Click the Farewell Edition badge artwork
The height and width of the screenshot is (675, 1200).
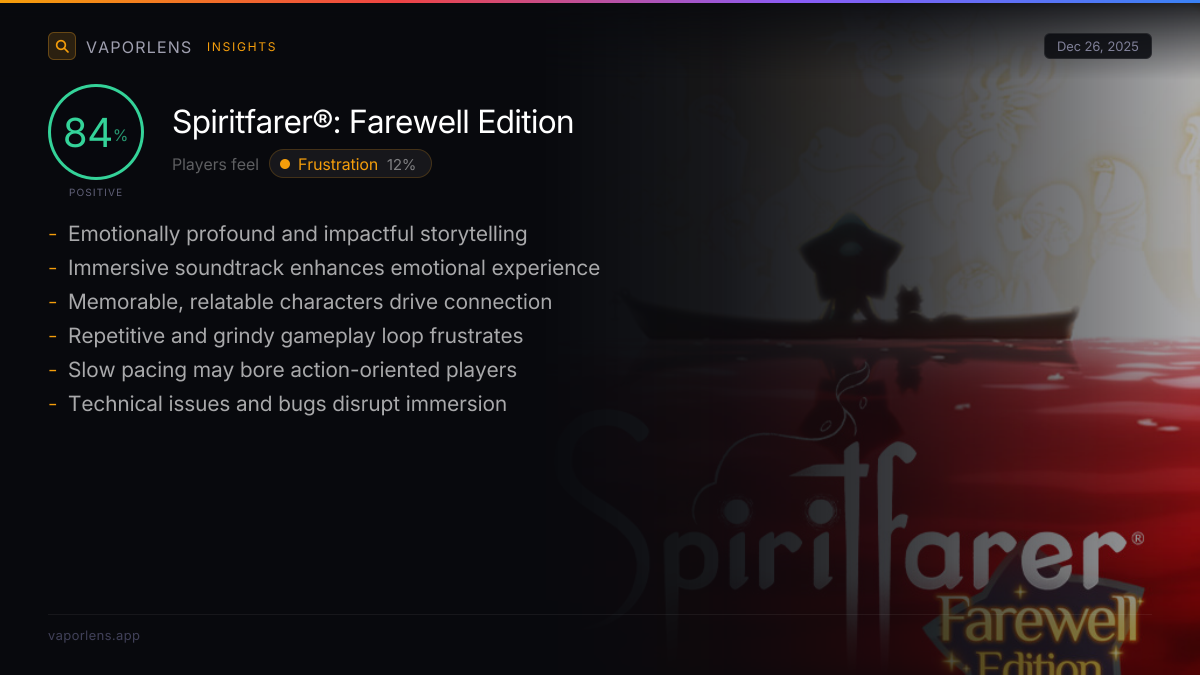tap(1034, 628)
